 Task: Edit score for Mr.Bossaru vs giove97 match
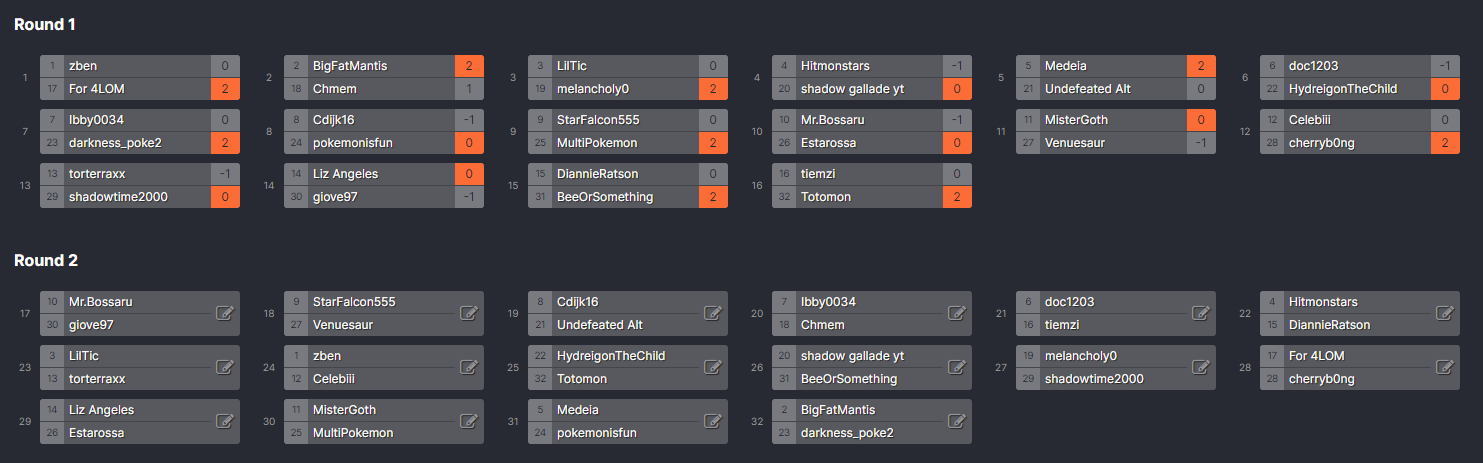tap(225, 313)
